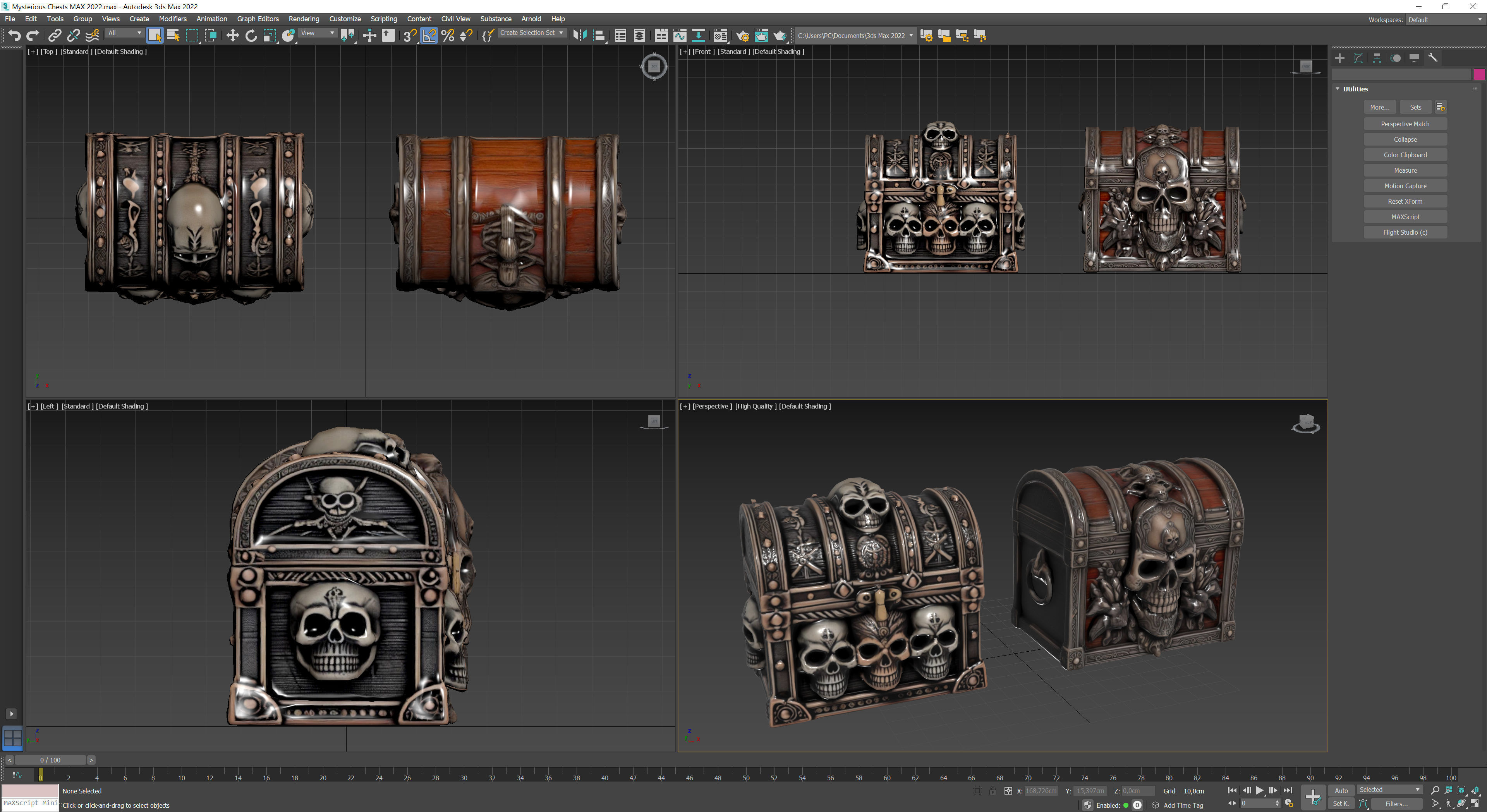
Task: Open the Layer Explorer icon
Action: coord(639,35)
